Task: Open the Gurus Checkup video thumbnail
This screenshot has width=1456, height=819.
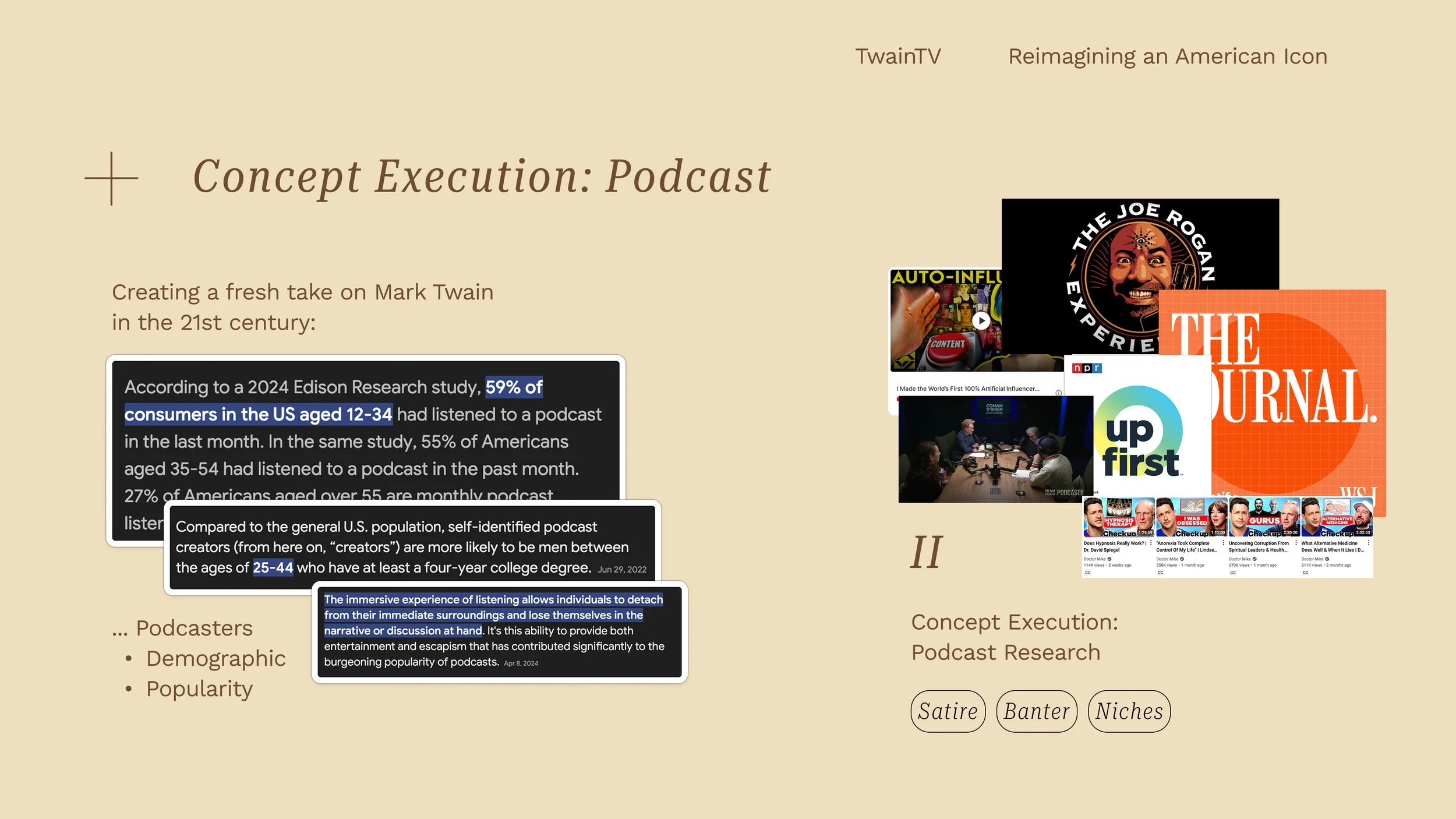Action: 1264,517
